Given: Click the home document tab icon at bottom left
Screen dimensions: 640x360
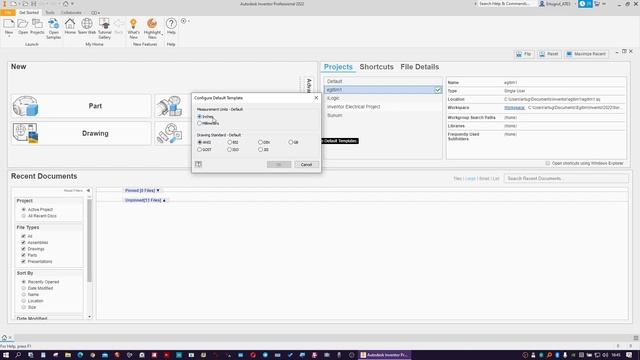Looking at the screenshot, I should tap(4, 338).
